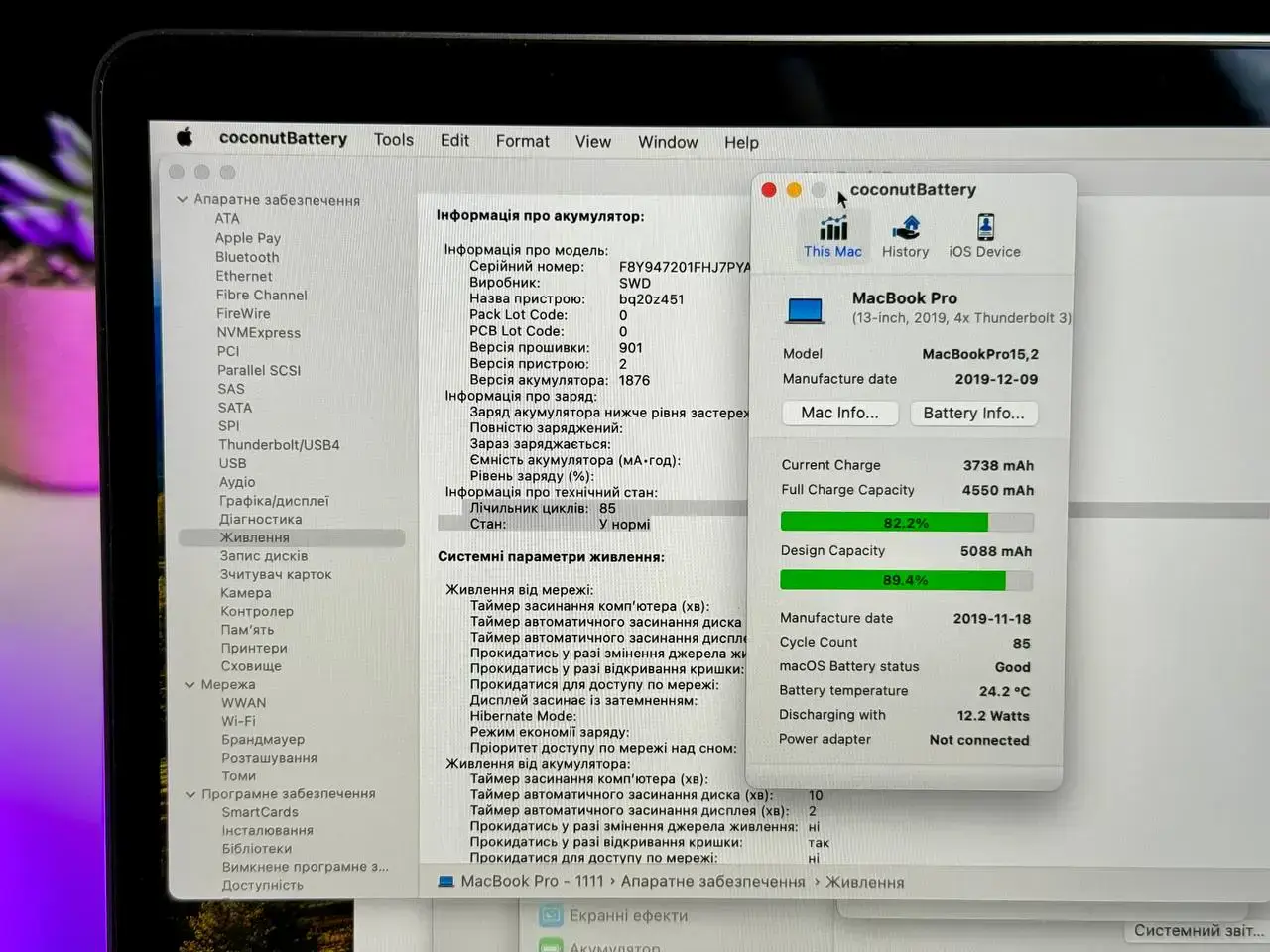
Task: Open the Format menu
Action: 523,141
